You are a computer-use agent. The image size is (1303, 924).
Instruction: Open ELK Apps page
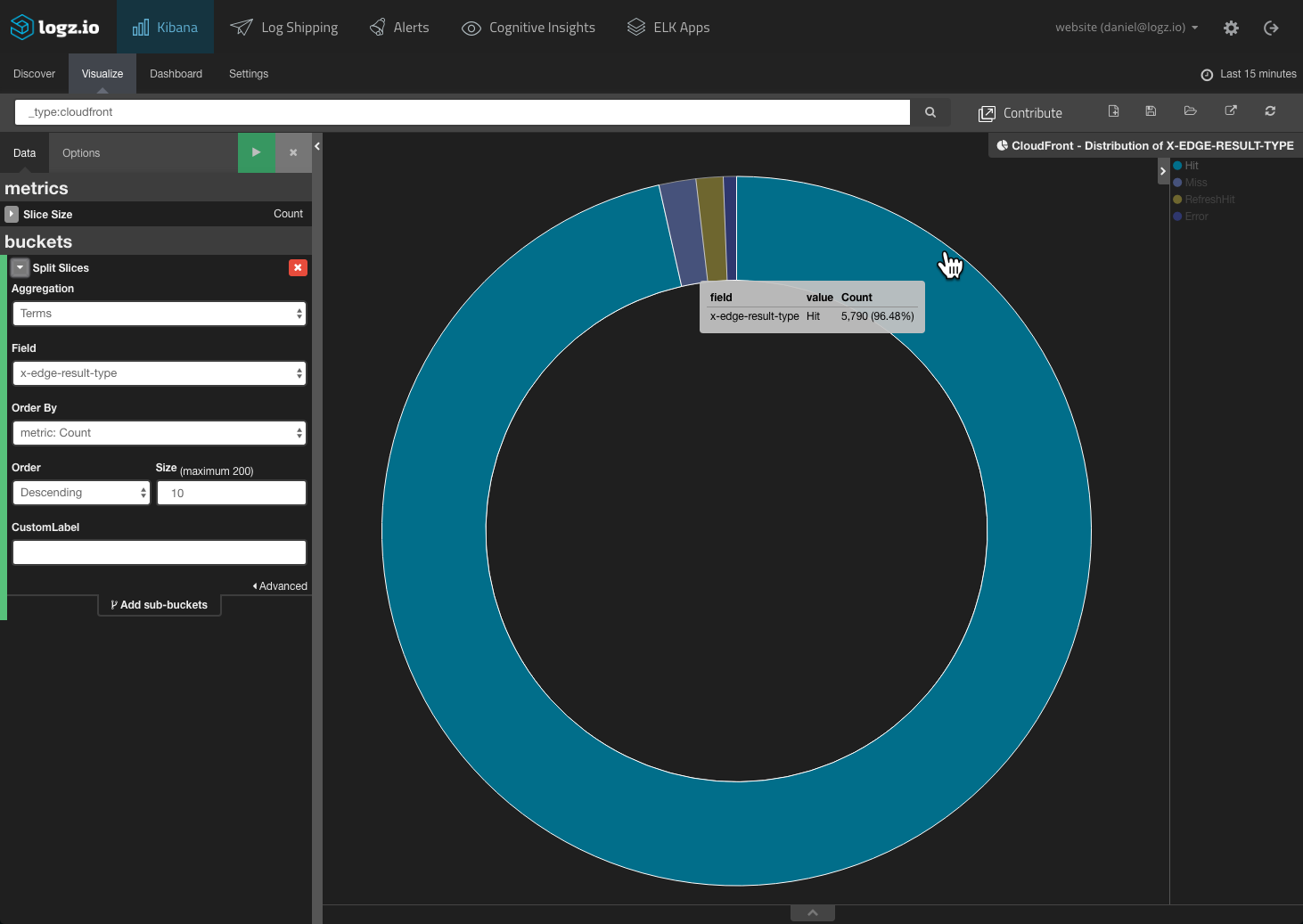[x=668, y=28]
